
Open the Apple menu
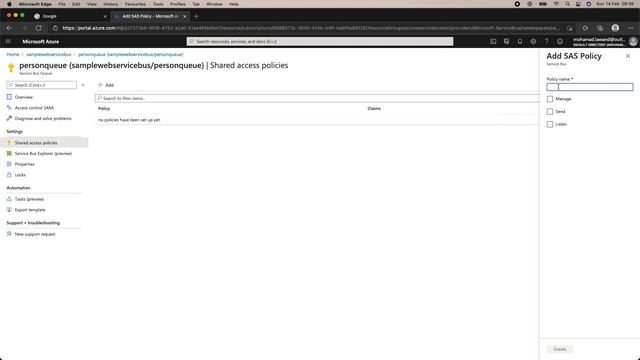(9, 4)
